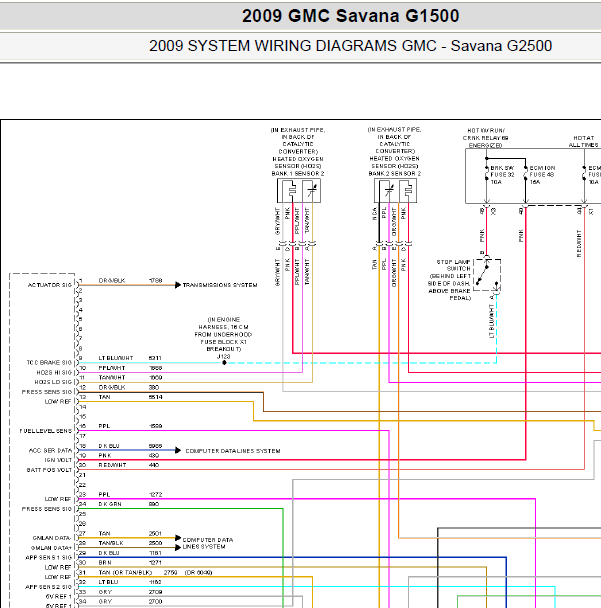Click the Bank 2 Sensor 2 oxygen sensing element symbol

389,191
